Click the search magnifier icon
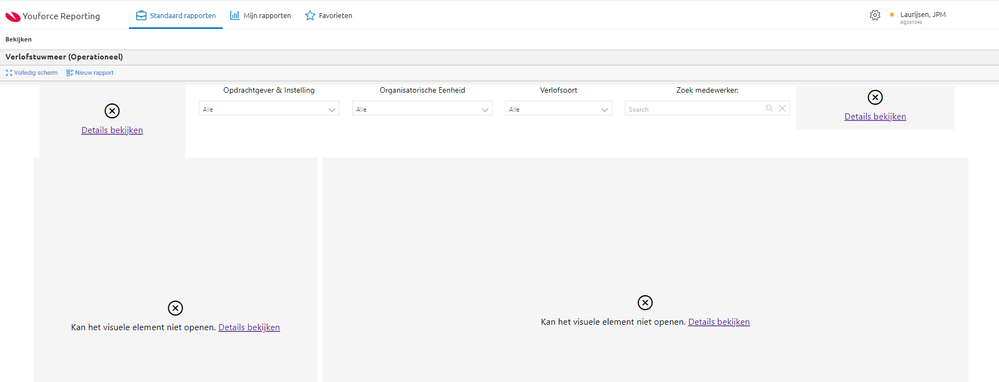Screen dimensions: 999x382 (x=770, y=109)
